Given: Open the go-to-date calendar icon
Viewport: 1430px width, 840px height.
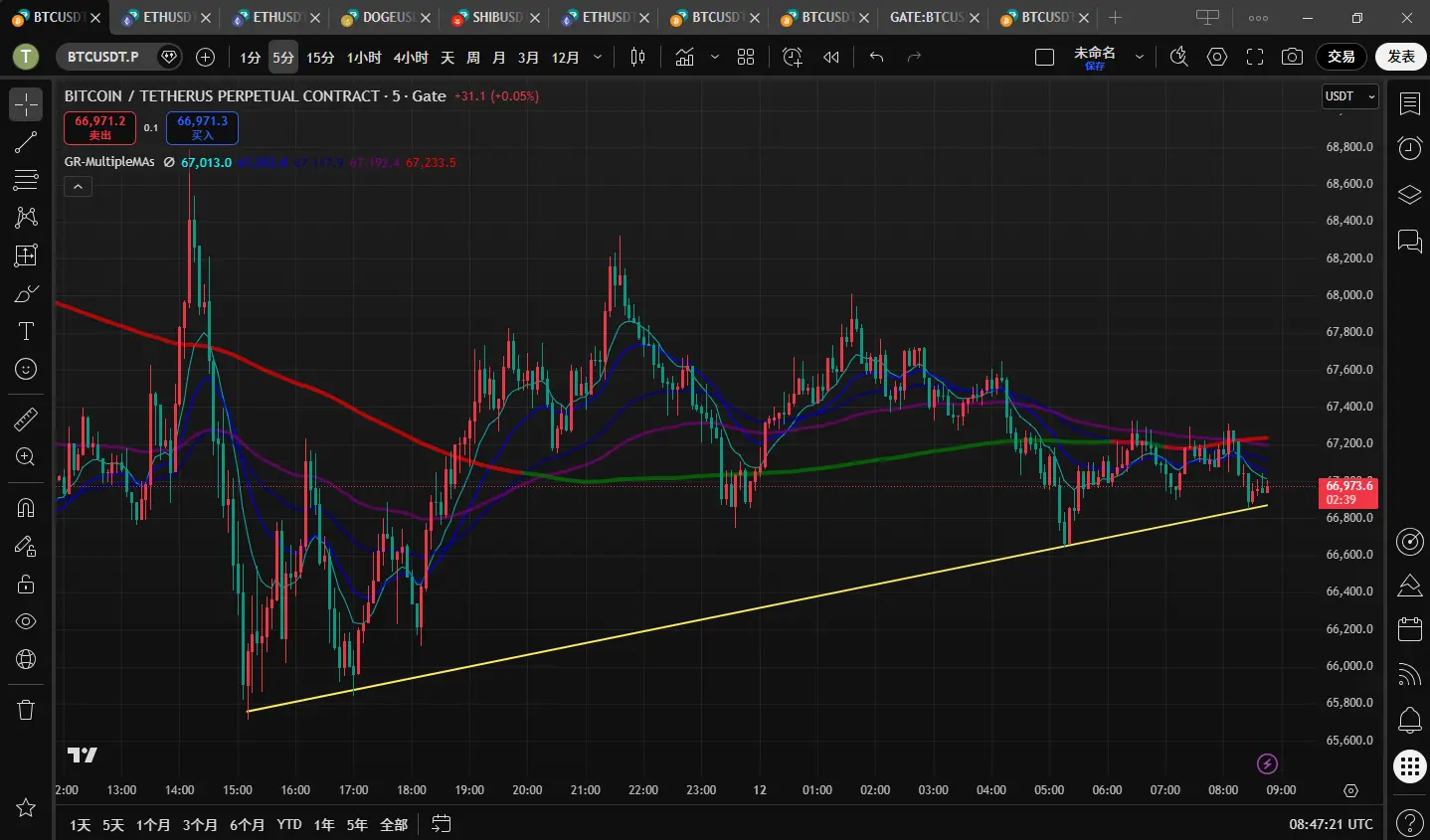Looking at the screenshot, I should pyautogui.click(x=442, y=824).
